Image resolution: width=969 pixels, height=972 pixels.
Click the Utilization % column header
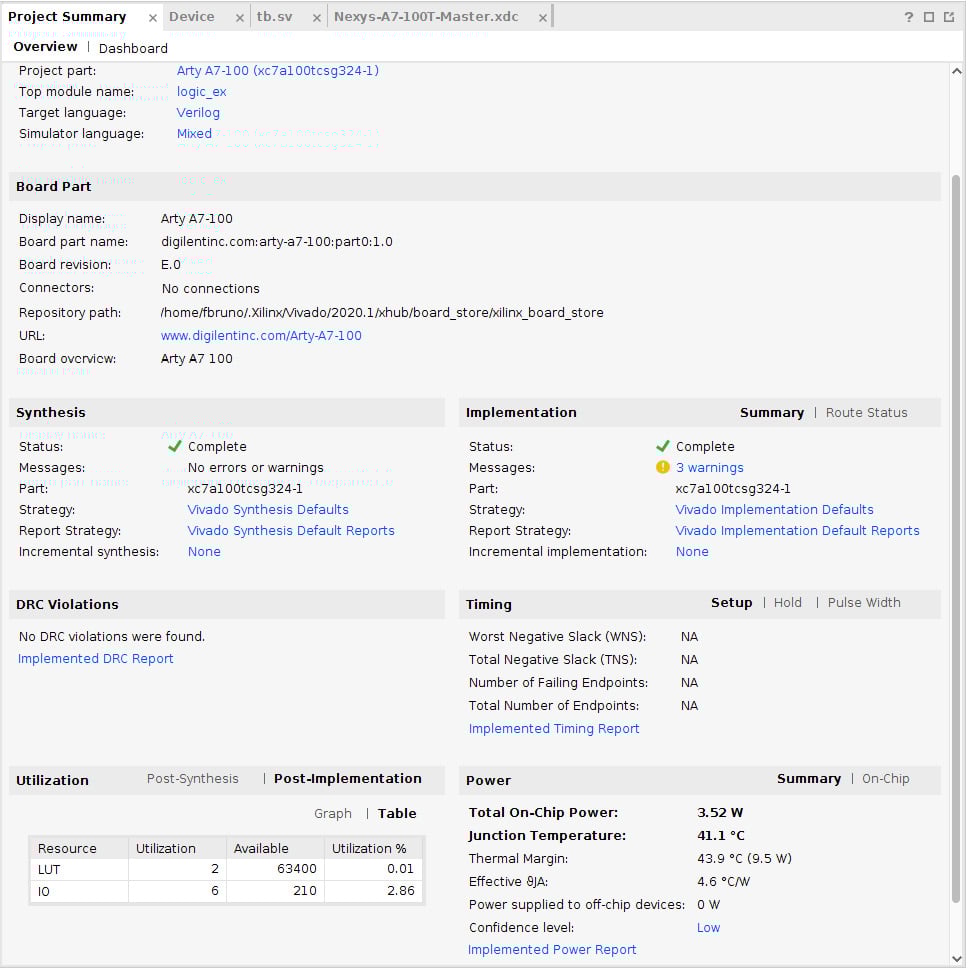pos(374,849)
